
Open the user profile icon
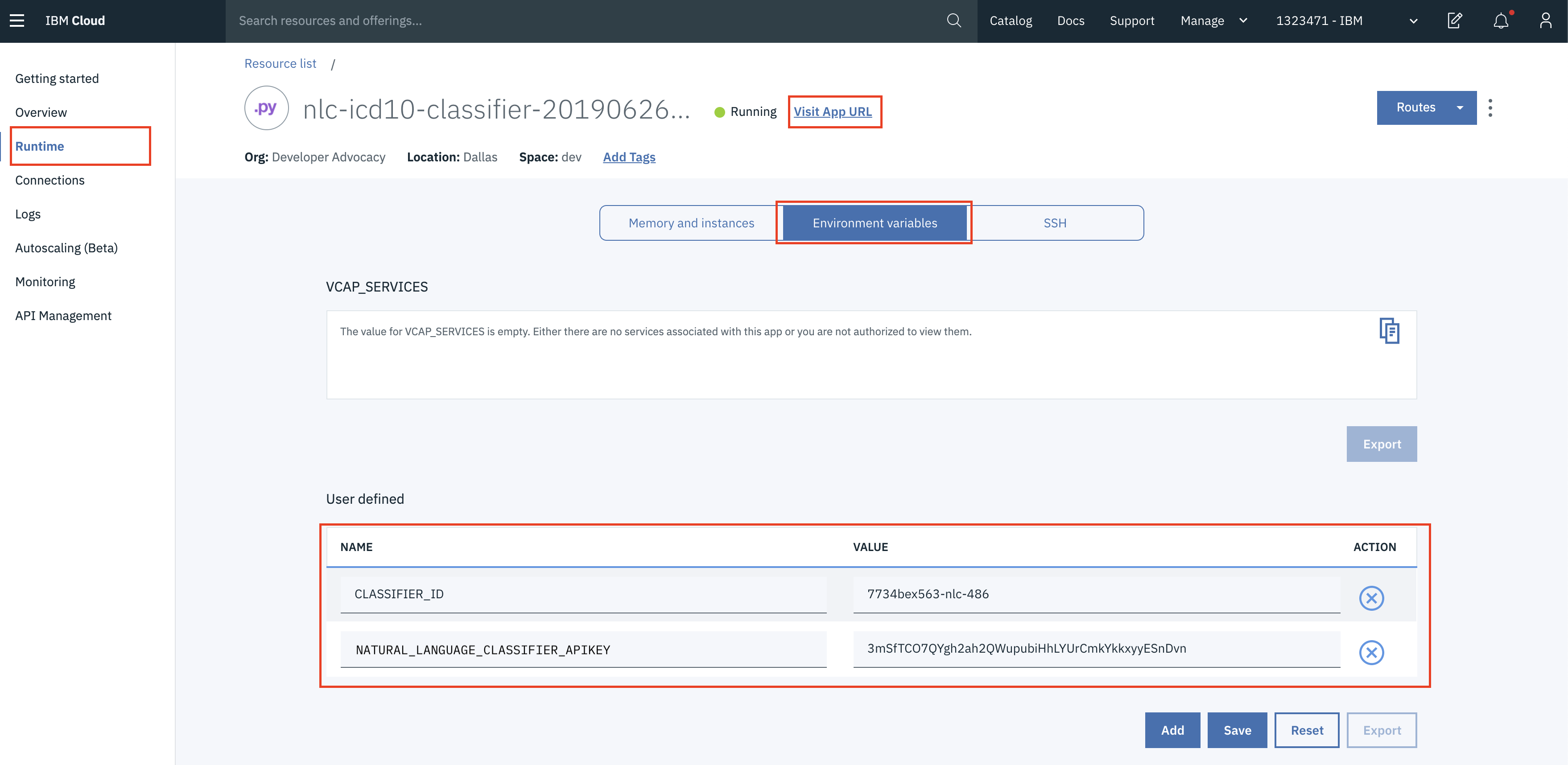pyautogui.click(x=1545, y=21)
